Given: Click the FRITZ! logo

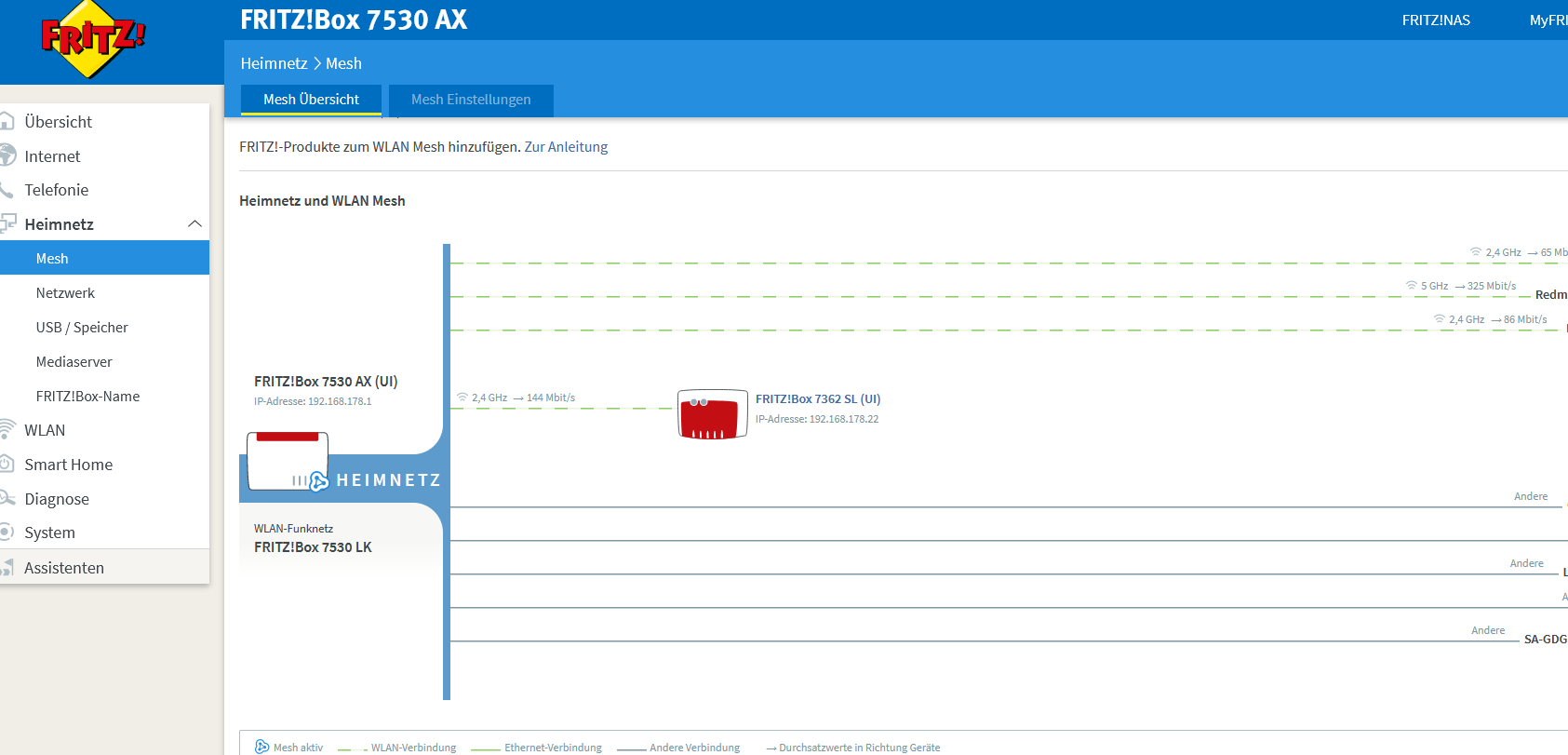Looking at the screenshot, I should [93, 39].
